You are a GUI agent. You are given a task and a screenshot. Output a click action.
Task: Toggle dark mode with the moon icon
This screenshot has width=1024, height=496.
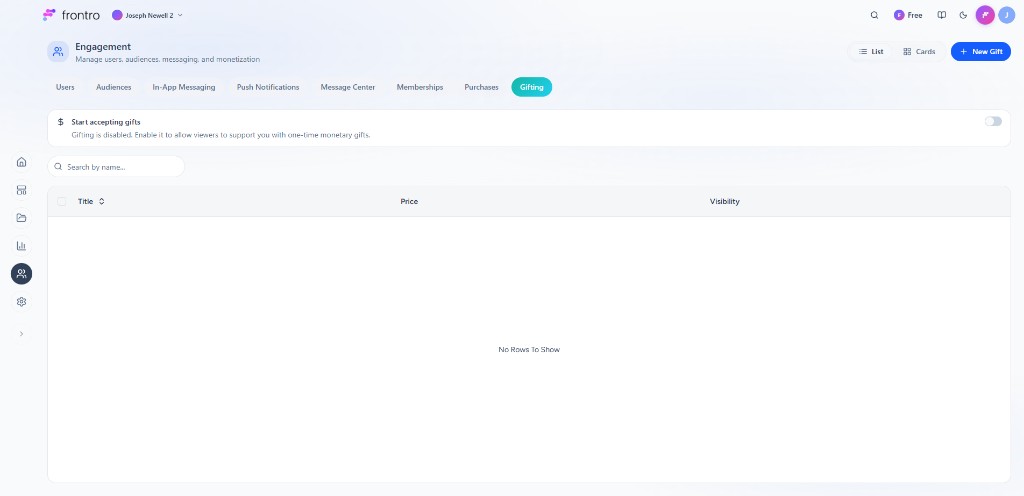point(963,15)
